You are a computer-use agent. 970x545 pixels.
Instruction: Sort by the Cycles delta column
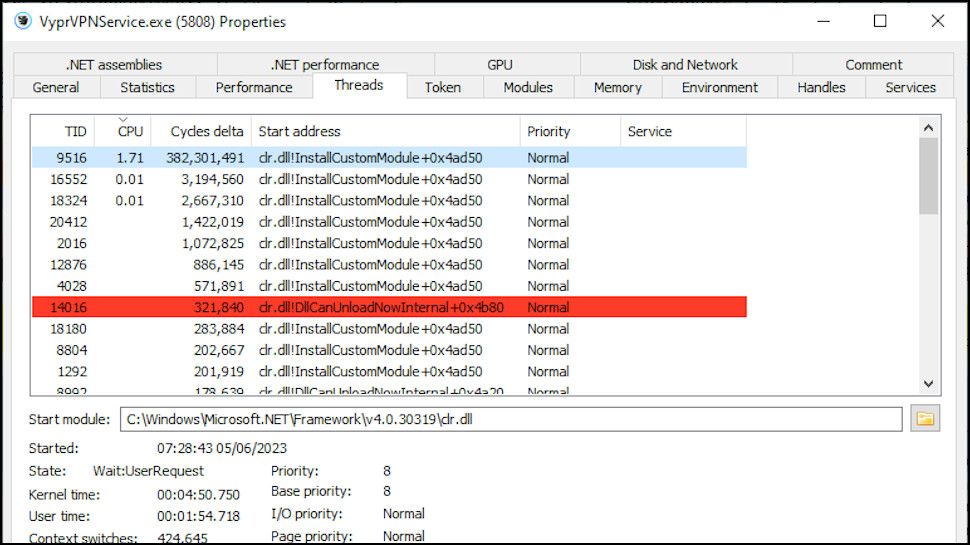[207, 131]
